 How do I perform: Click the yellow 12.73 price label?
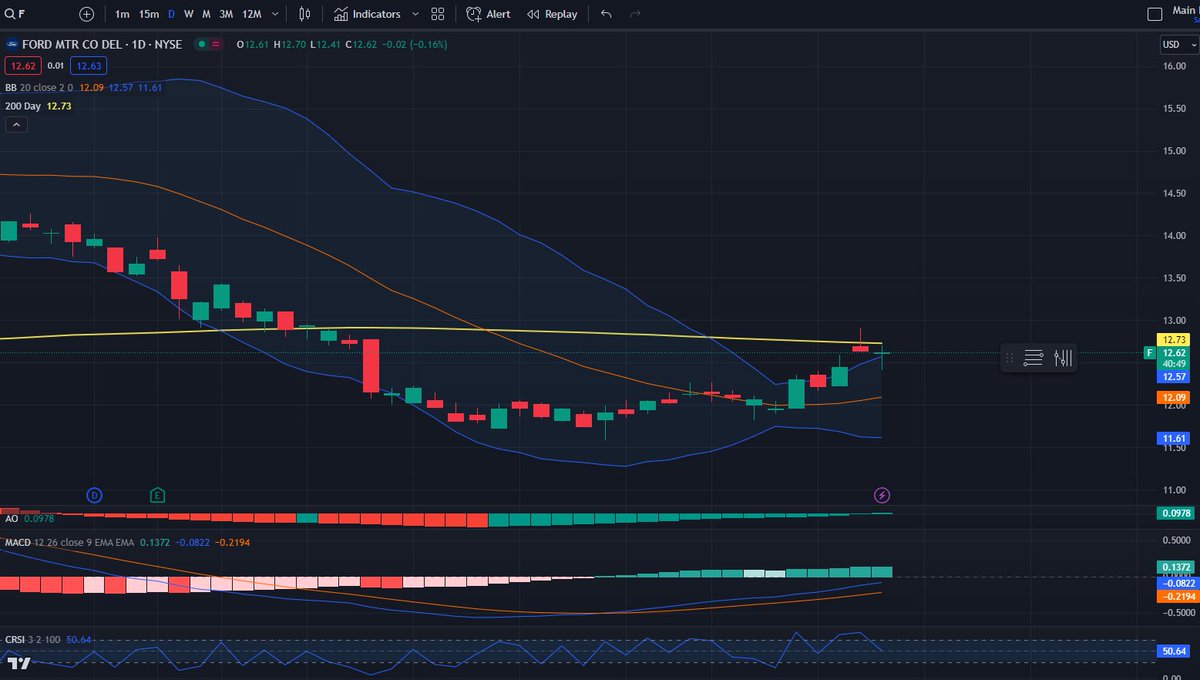tap(1176, 340)
